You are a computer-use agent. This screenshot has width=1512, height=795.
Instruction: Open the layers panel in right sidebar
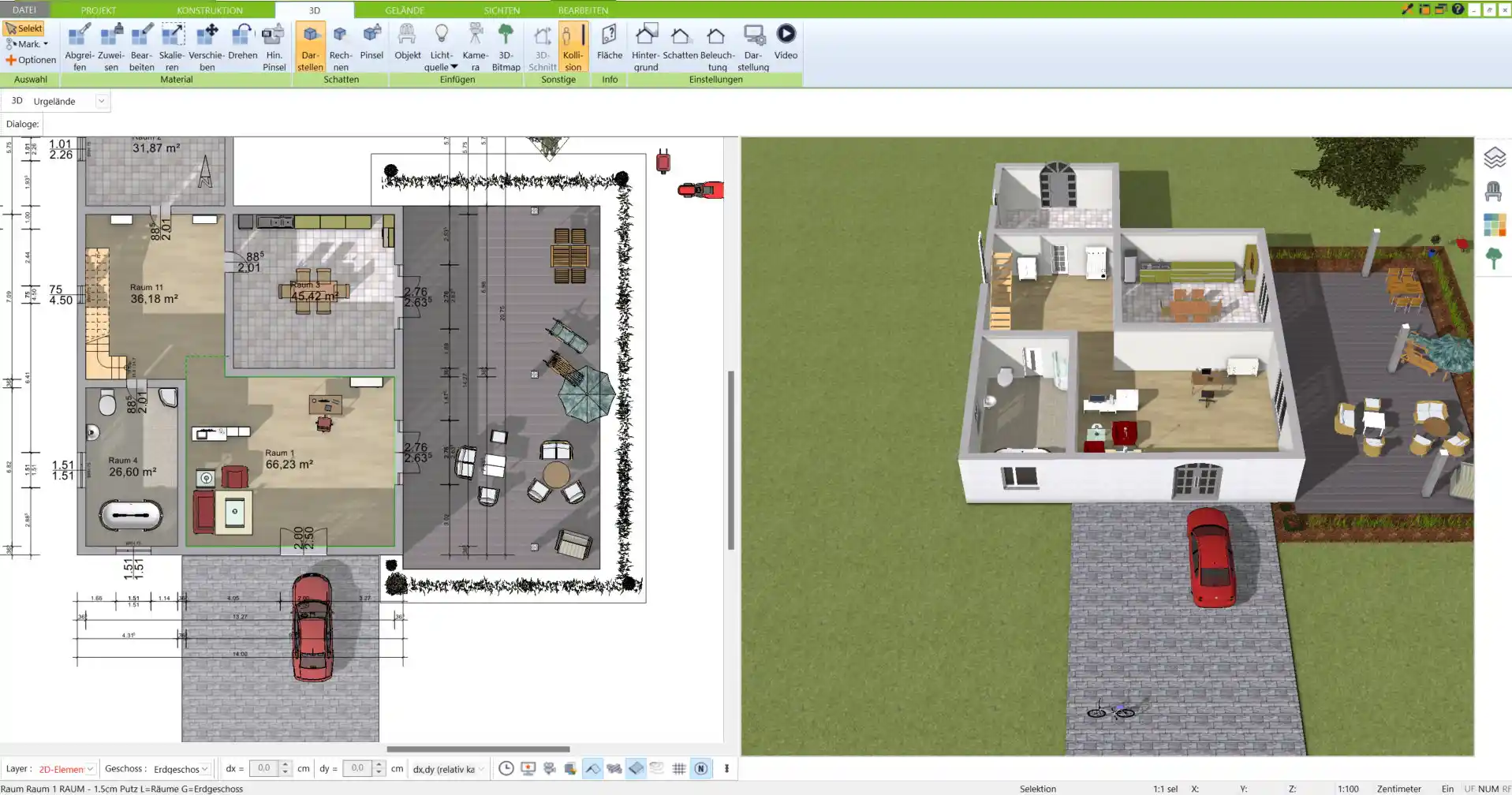(1494, 158)
